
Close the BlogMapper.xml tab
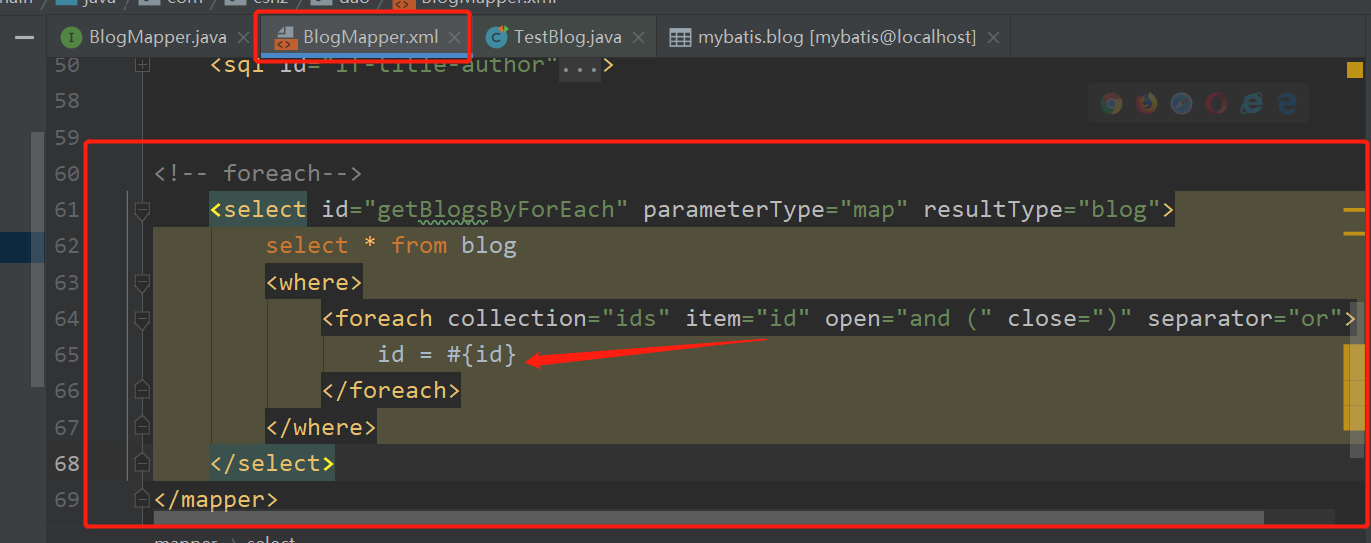[x=455, y=38]
